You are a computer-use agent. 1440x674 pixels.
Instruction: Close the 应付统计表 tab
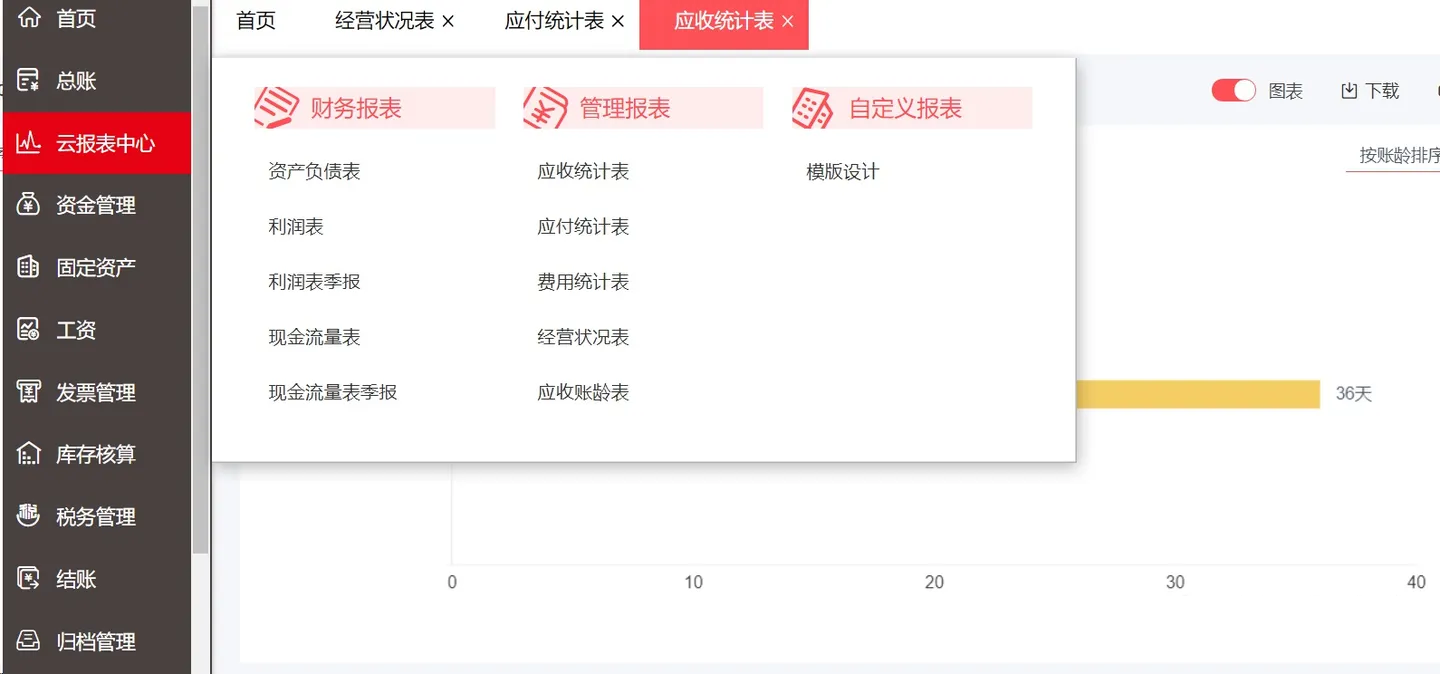point(618,21)
